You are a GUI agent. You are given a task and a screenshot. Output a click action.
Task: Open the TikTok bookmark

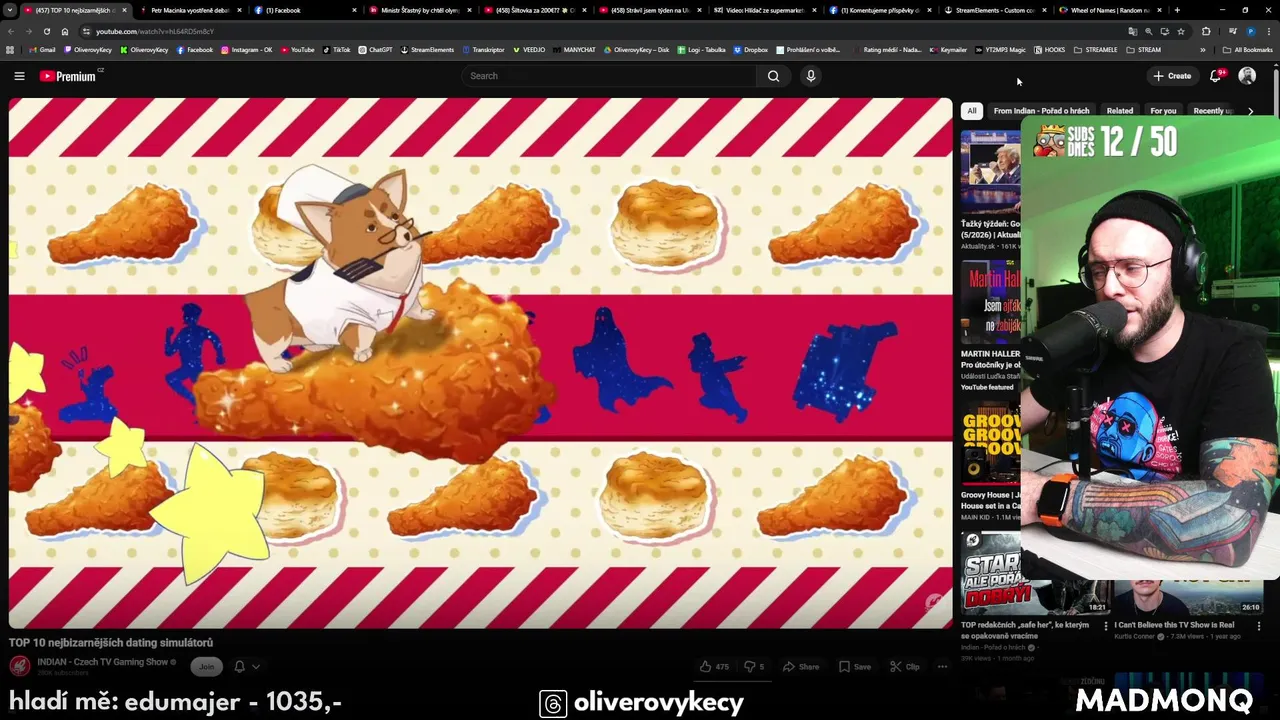coord(336,49)
